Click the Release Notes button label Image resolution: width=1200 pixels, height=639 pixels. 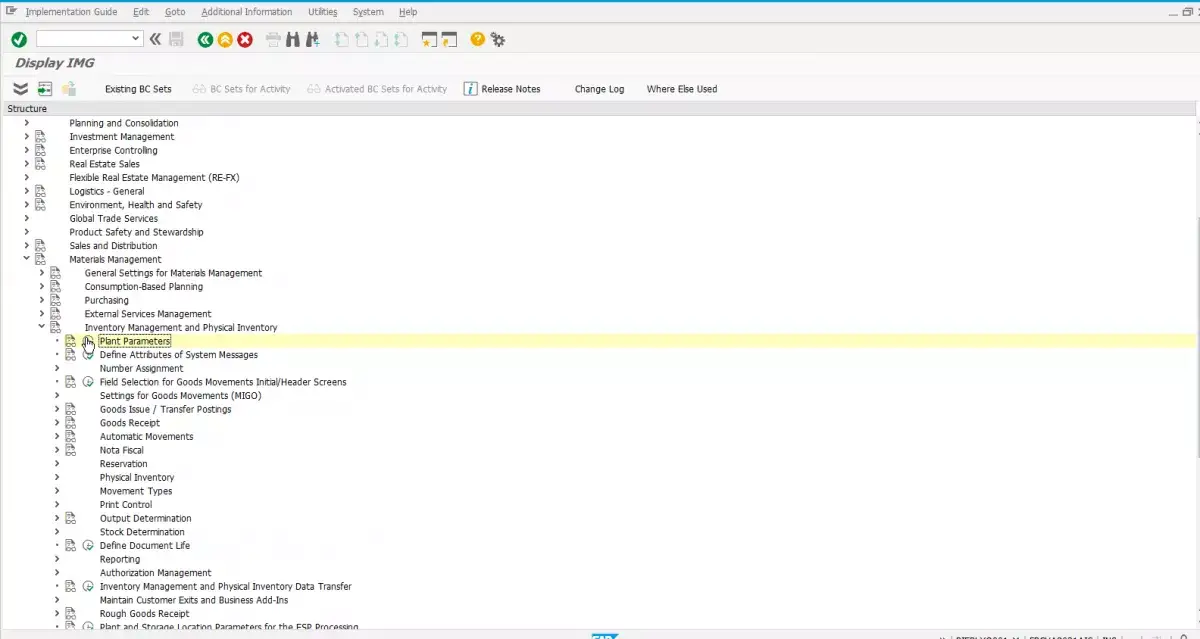[511, 89]
